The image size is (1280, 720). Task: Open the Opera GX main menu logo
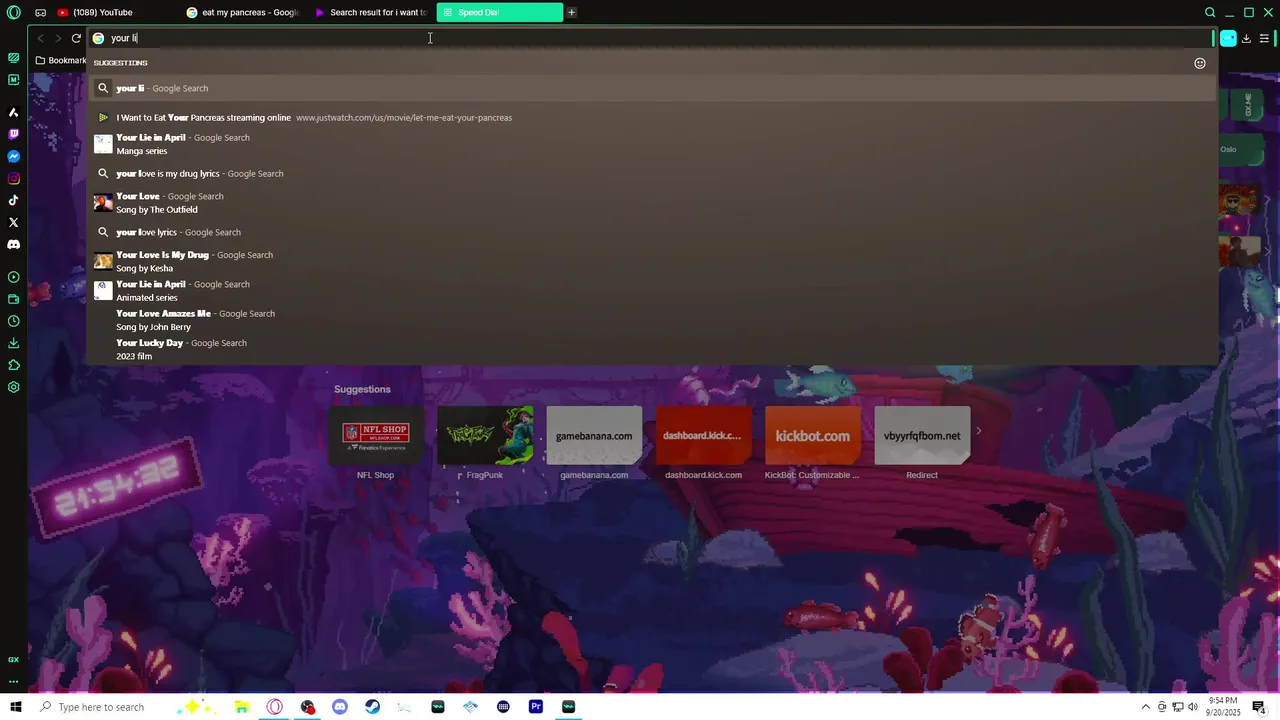point(13,12)
